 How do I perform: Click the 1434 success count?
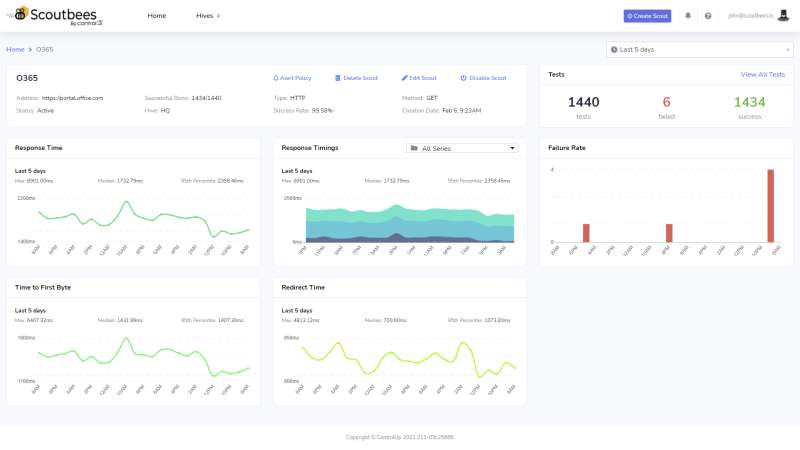749,102
